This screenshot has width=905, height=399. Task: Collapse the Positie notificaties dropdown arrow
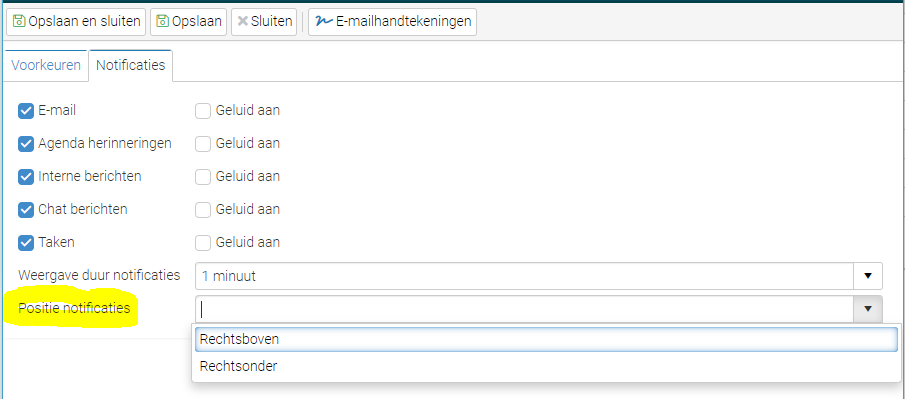point(867,309)
